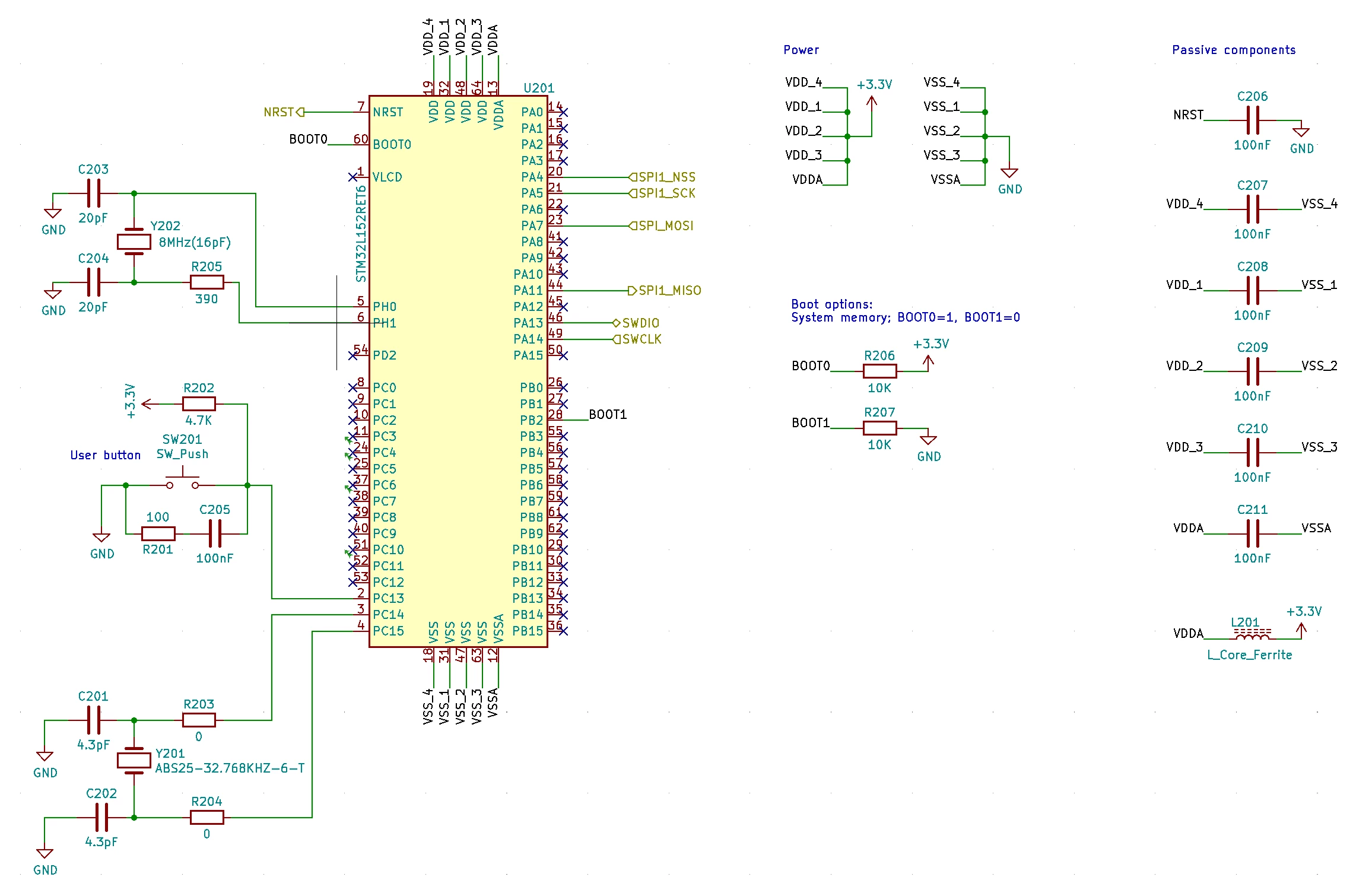The width and height of the screenshot is (1372, 896).
Task: Click the SPI1_NSS hierarchical label
Action: point(662,177)
